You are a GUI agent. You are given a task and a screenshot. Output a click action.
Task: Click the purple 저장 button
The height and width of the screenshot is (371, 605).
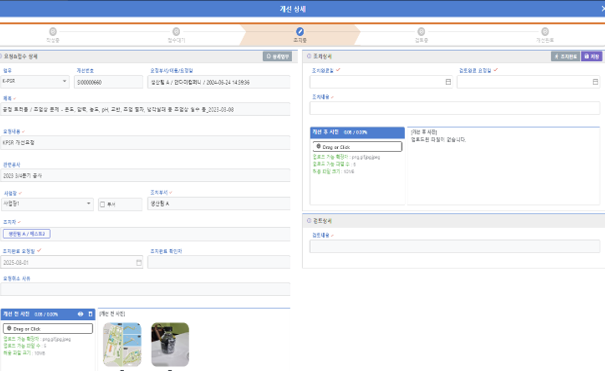pos(591,56)
